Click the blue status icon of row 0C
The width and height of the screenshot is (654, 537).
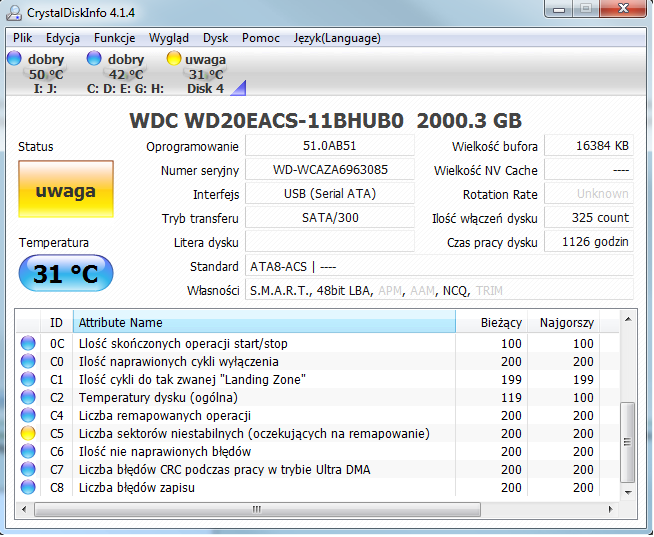tap(28, 343)
